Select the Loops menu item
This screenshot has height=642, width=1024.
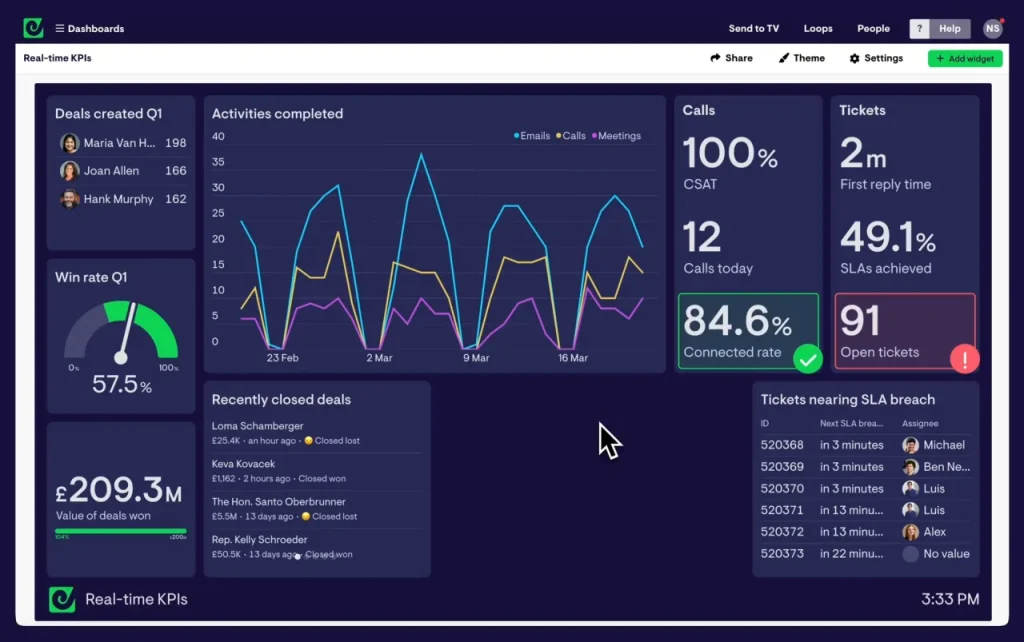pos(817,28)
